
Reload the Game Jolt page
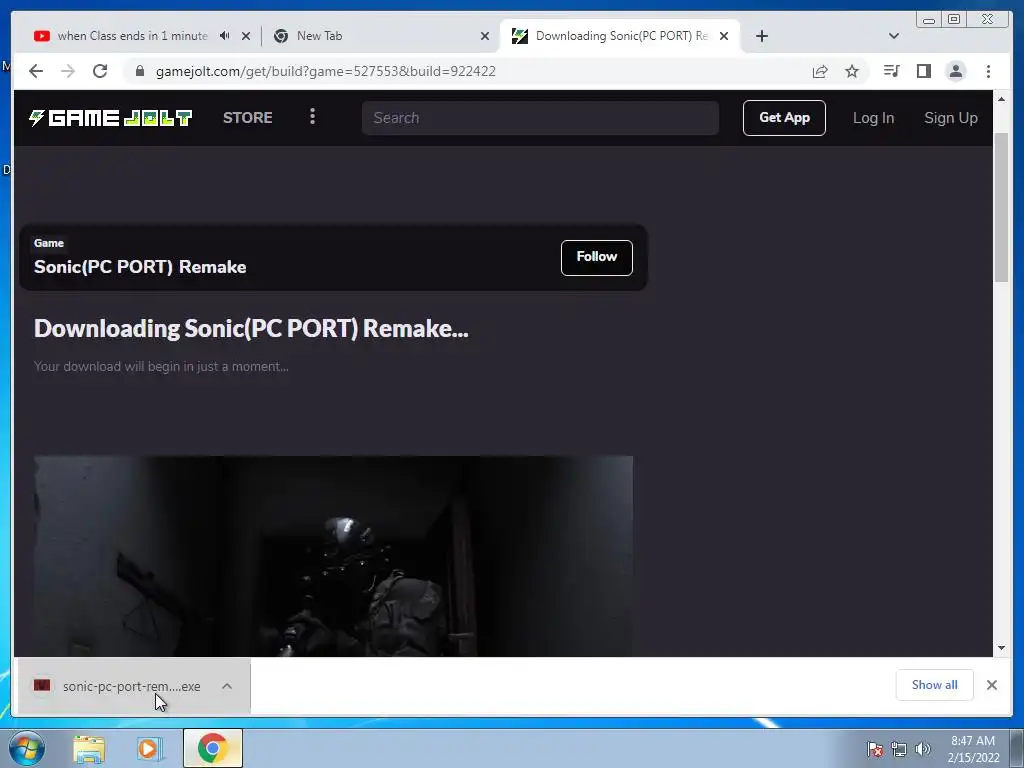click(x=100, y=71)
